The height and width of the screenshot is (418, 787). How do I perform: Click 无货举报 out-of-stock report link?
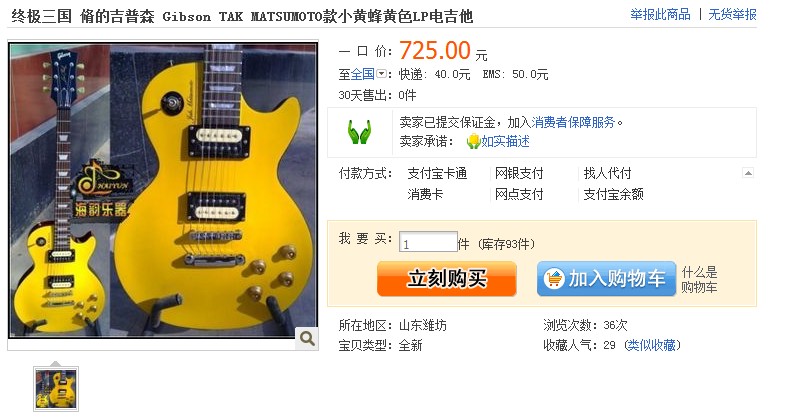coord(732,15)
